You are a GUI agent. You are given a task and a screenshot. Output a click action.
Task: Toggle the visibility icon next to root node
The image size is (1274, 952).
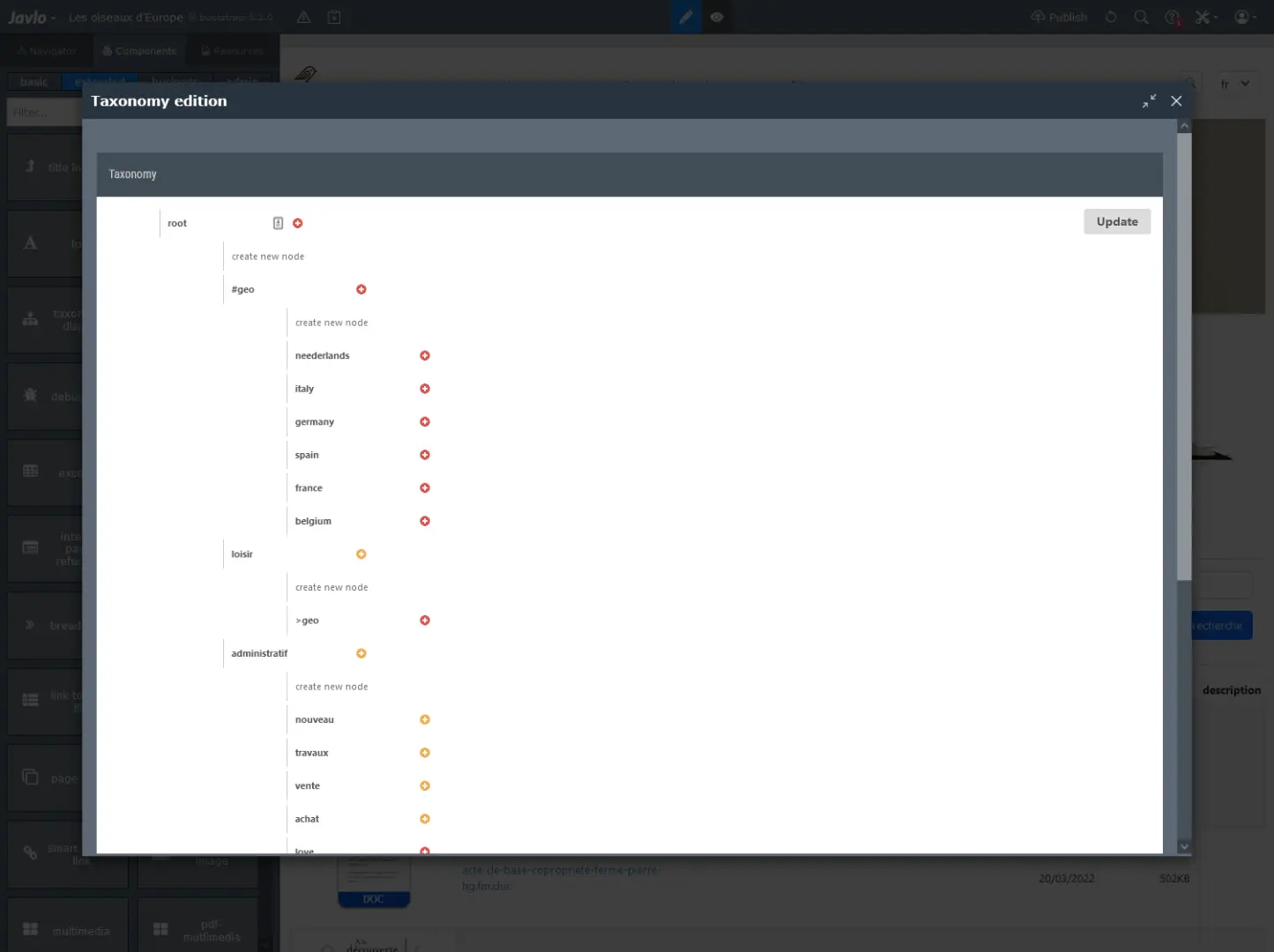point(278,223)
